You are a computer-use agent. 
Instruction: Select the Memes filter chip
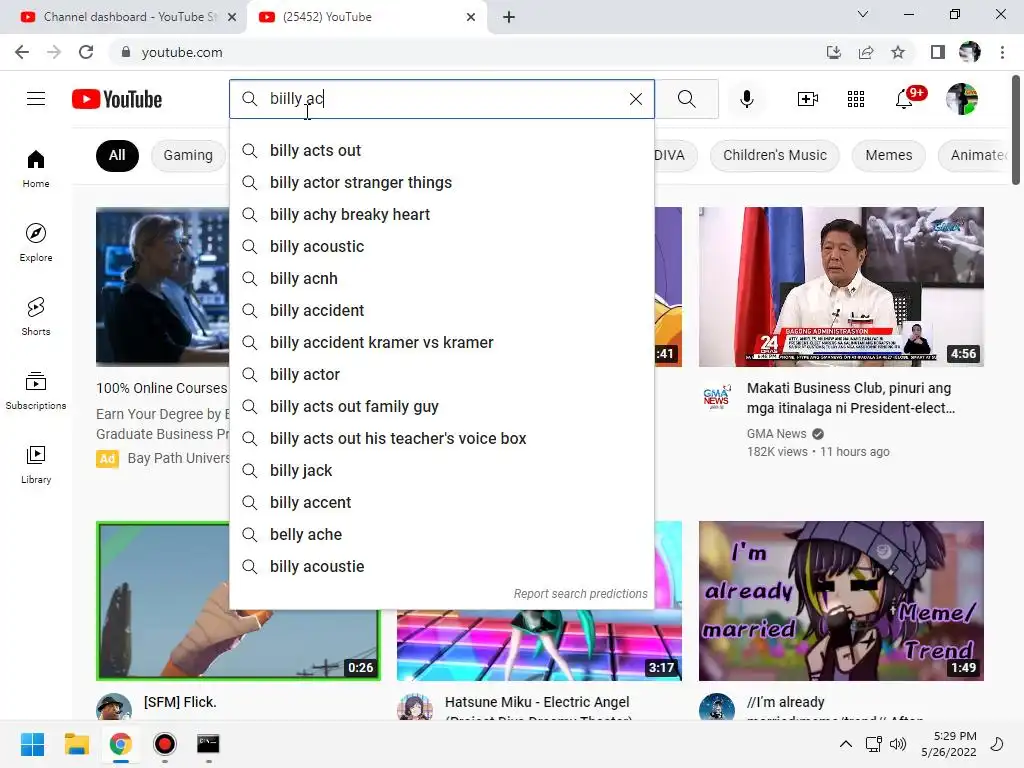(888, 155)
